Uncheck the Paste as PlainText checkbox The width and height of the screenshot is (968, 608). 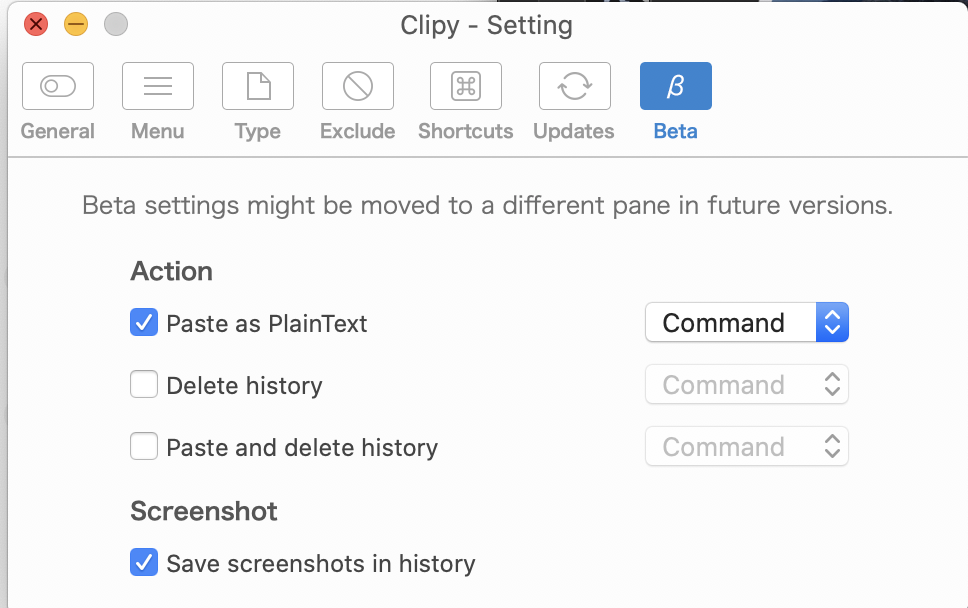tap(144, 322)
